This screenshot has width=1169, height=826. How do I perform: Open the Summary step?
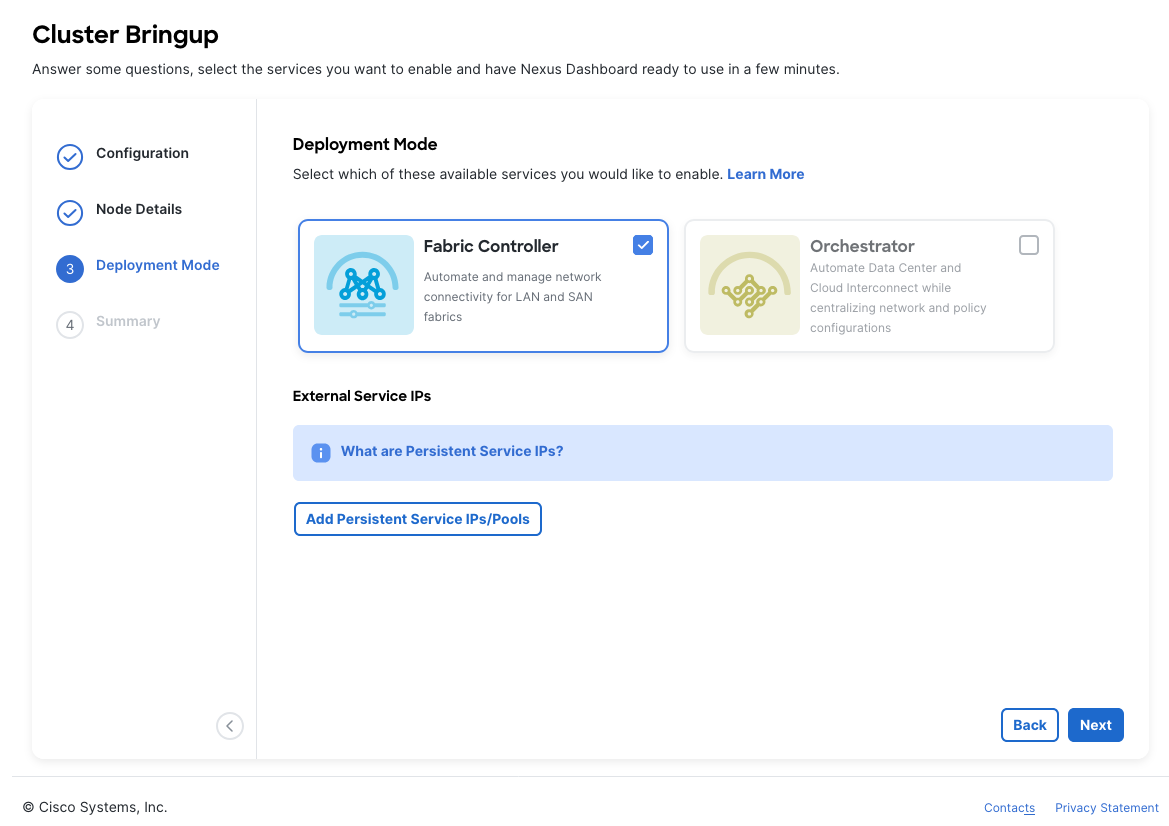pyautogui.click(x=128, y=321)
